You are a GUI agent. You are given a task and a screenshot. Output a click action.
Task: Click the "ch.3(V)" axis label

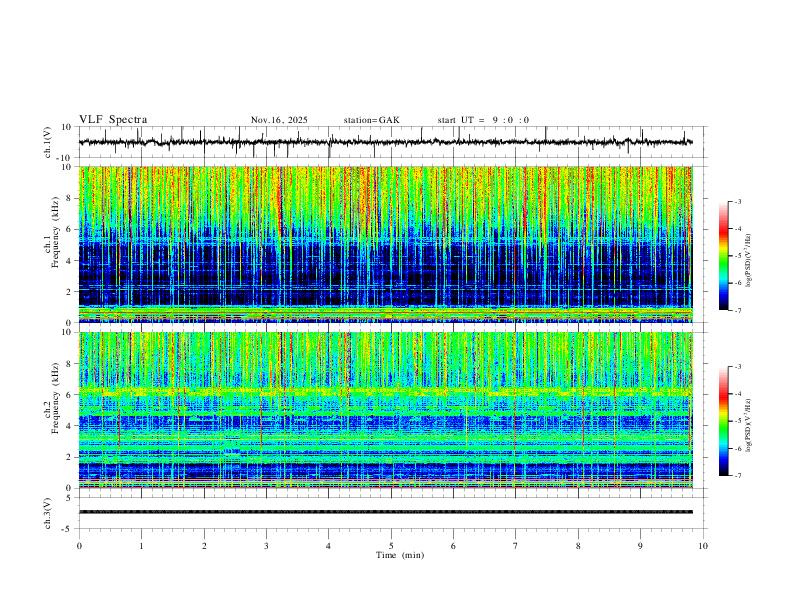(x=48, y=513)
